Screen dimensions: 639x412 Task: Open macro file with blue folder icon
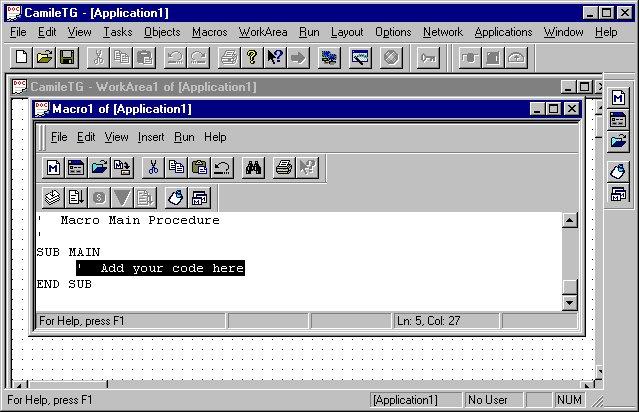(99, 167)
